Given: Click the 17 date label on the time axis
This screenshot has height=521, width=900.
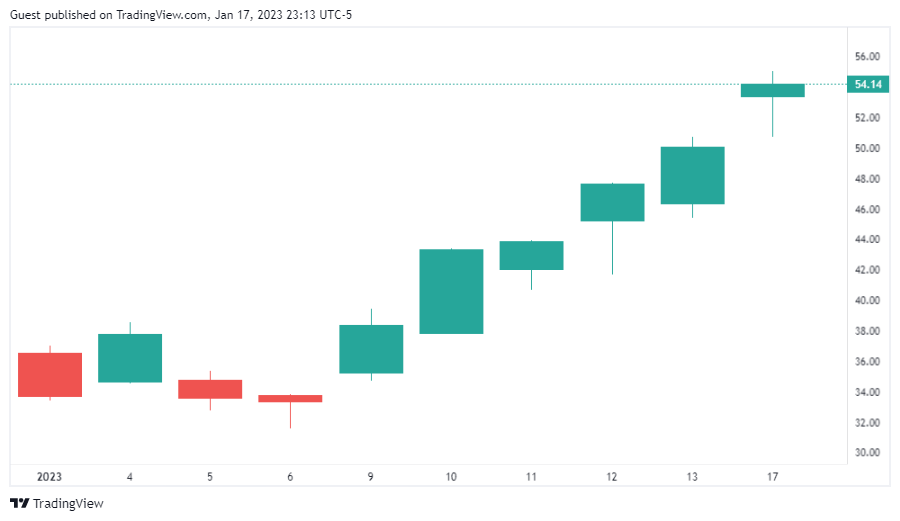Looking at the screenshot, I should point(772,477).
